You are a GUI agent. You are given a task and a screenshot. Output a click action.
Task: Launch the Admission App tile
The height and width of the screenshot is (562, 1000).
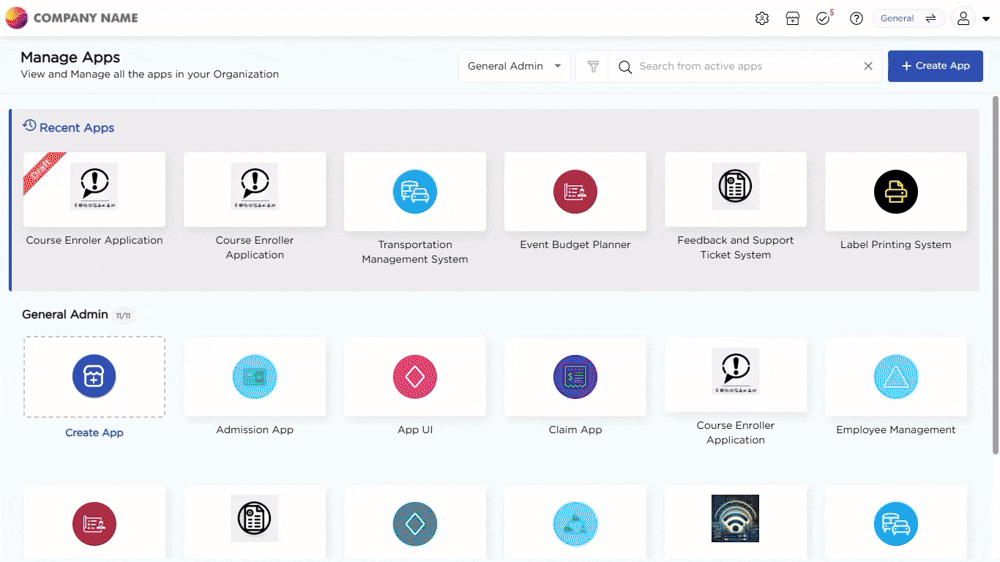coord(255,377)
